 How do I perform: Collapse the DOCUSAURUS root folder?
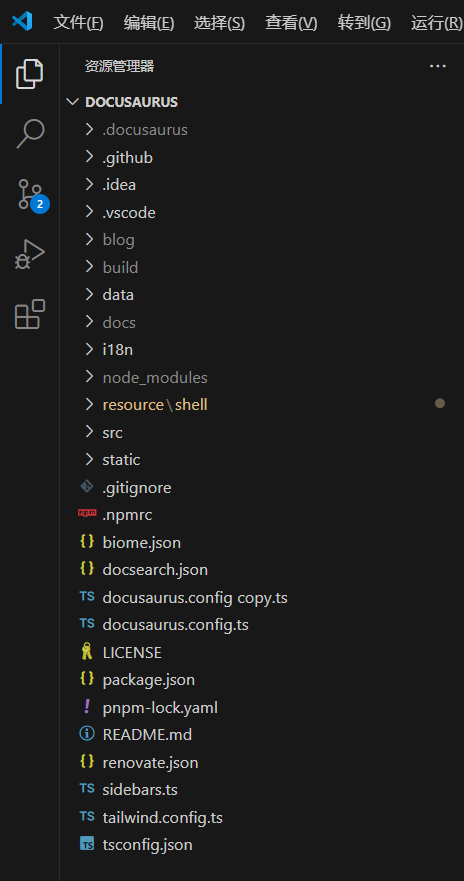coord(72,102)
